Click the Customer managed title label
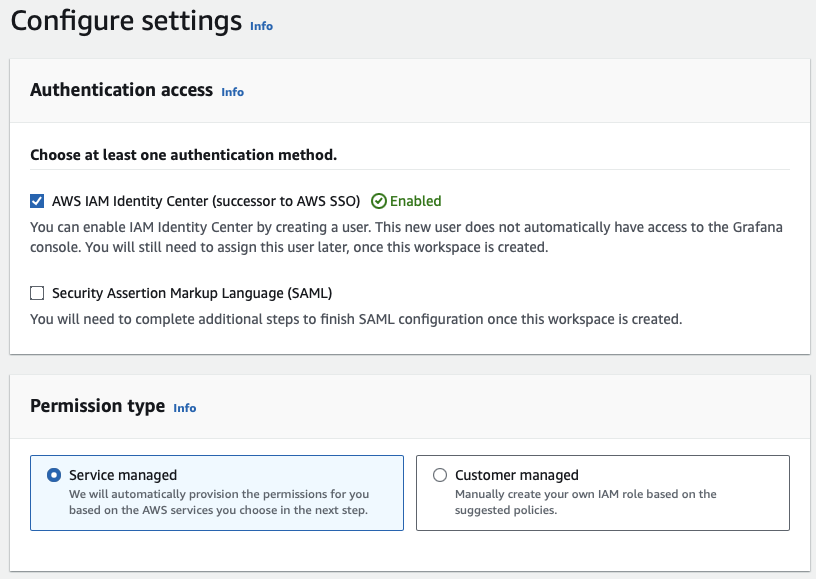 (516, 475)
